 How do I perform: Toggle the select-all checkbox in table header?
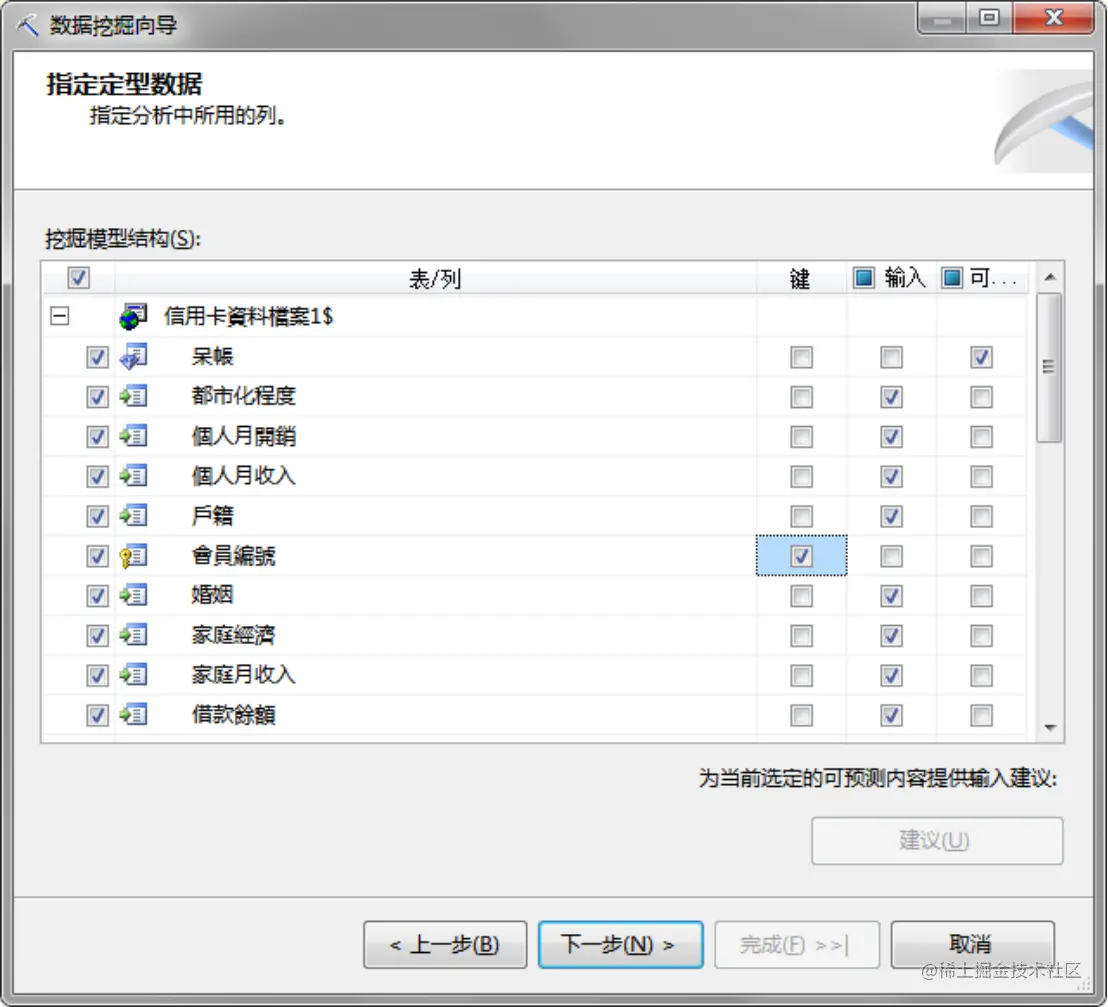click(x=78, y=278)
